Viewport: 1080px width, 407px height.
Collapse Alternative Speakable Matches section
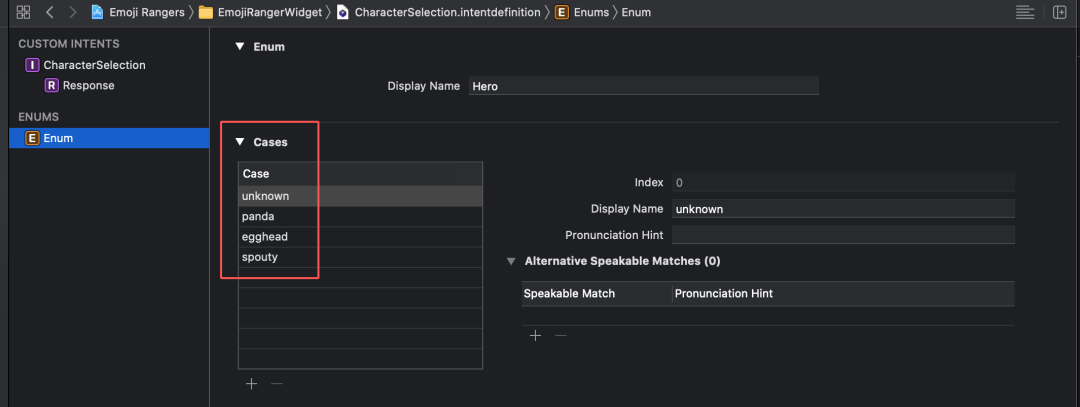pyautogui.click(x=512, y=261)
